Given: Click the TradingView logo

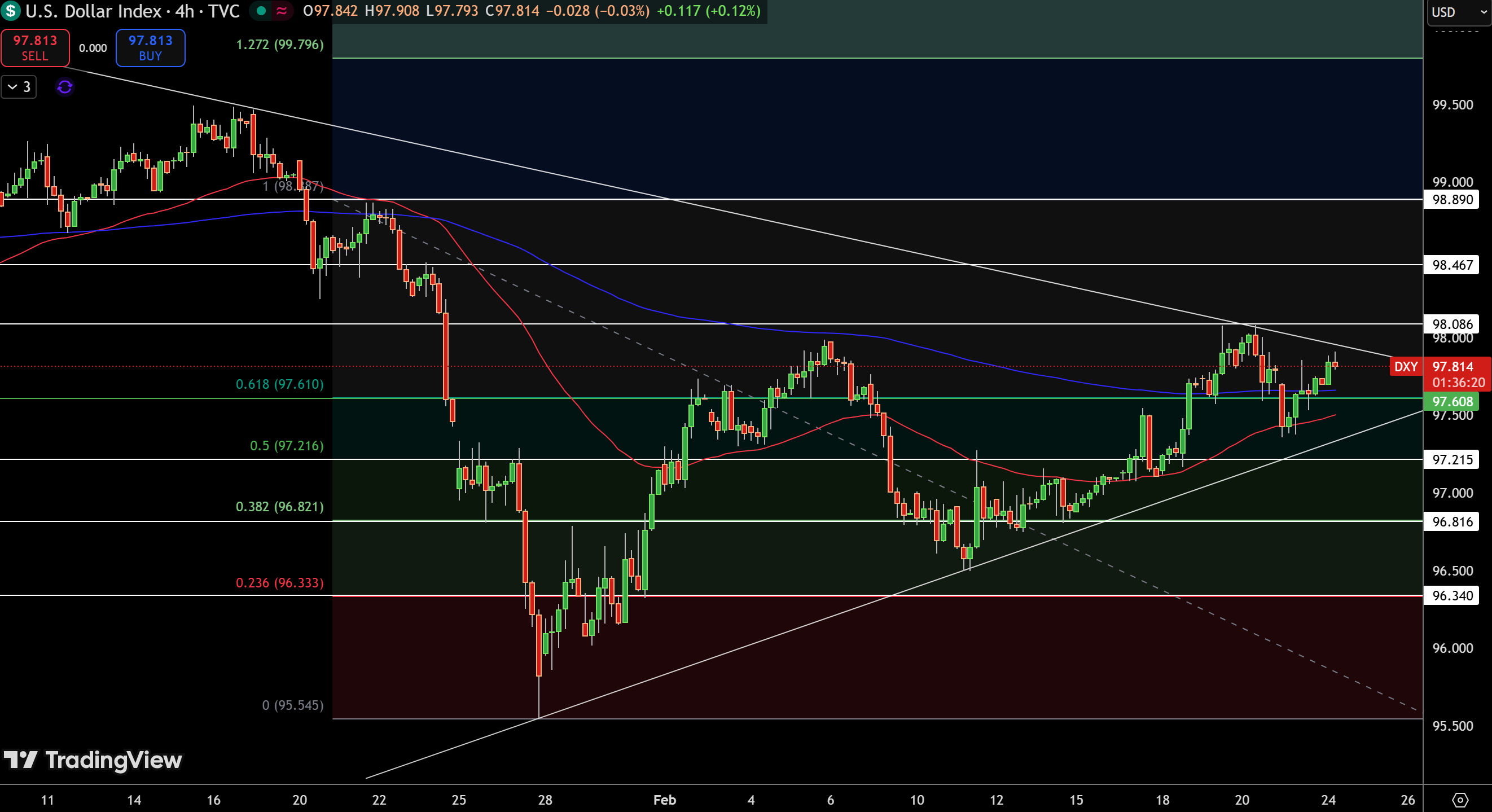Looking at the screenshot, I should (93, 760).
